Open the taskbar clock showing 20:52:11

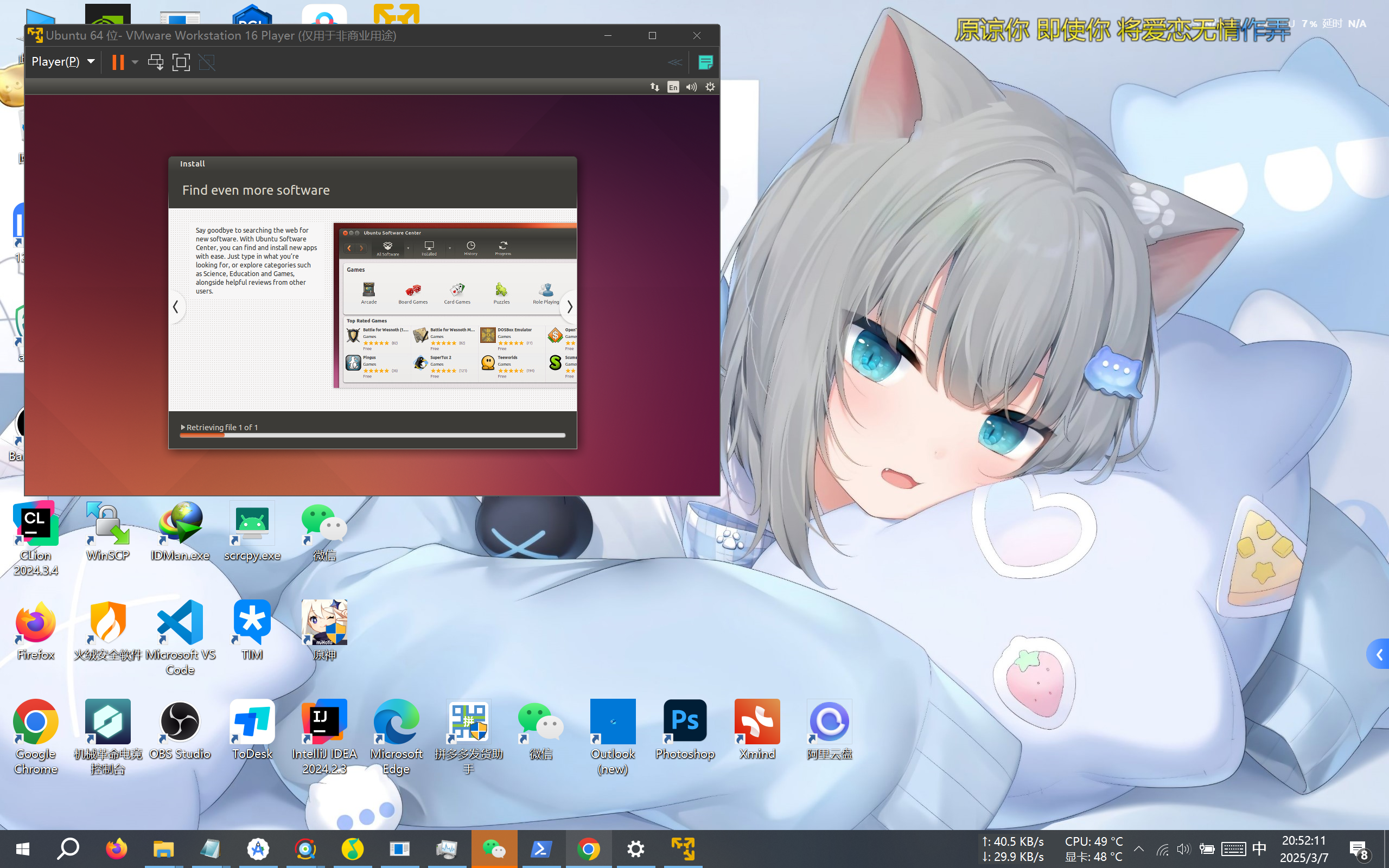[1304, 849]
